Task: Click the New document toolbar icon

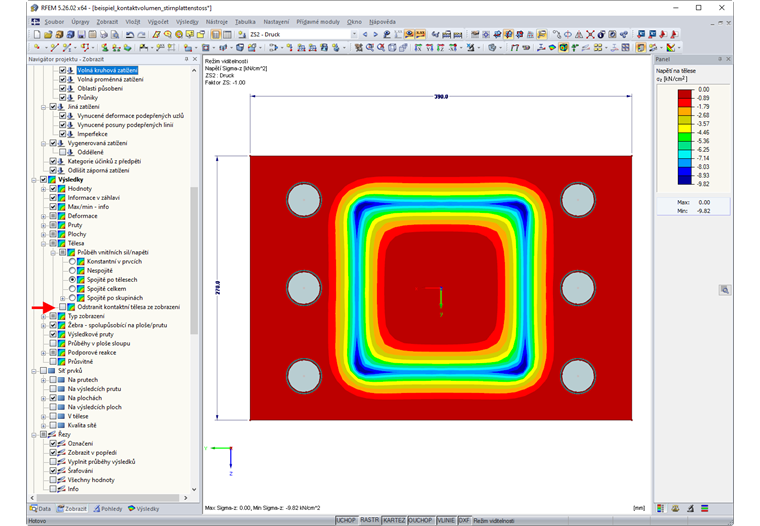Action: tap(37, 34)
